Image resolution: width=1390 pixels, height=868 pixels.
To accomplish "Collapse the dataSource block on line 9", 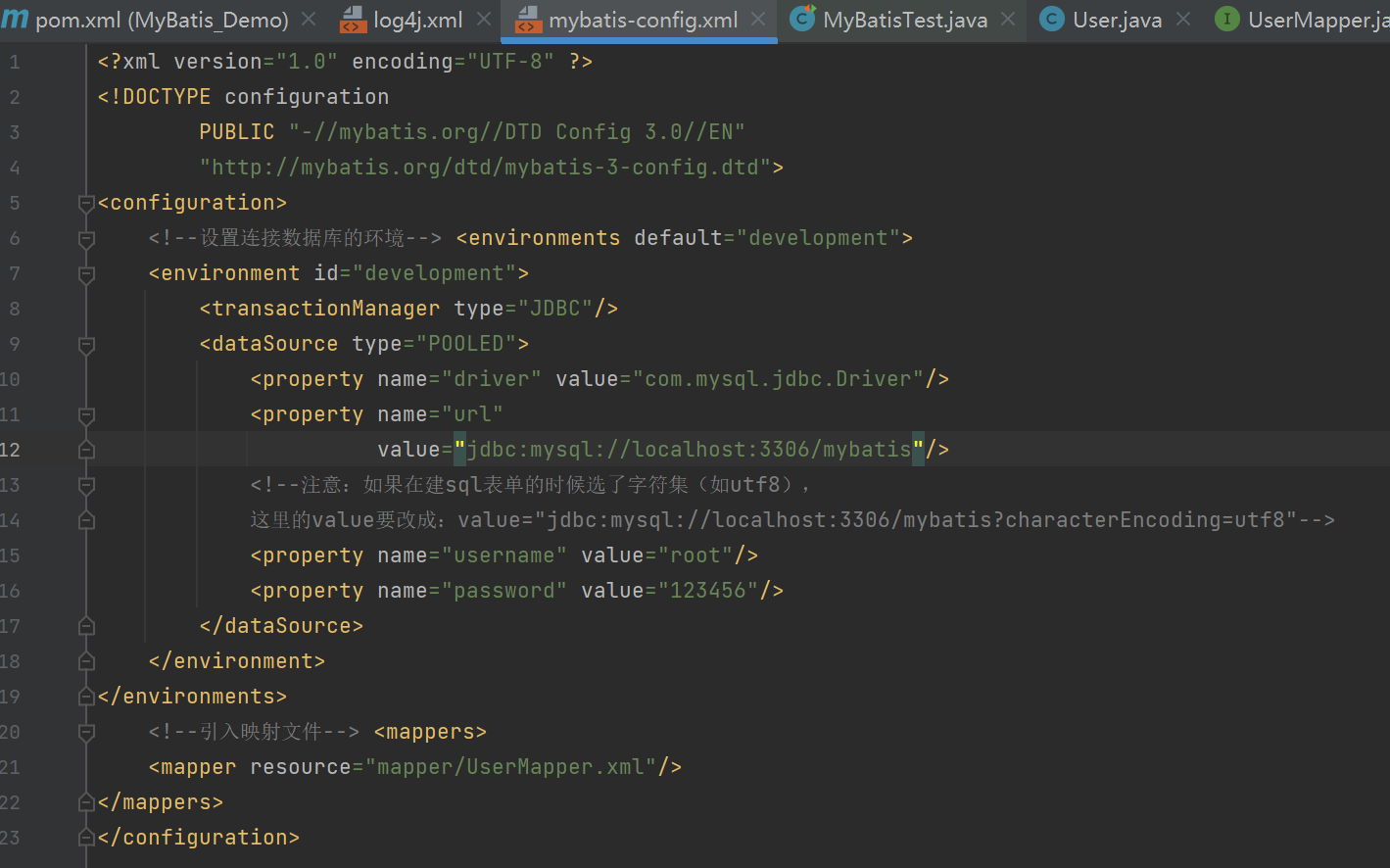I will tap(86, 344).
